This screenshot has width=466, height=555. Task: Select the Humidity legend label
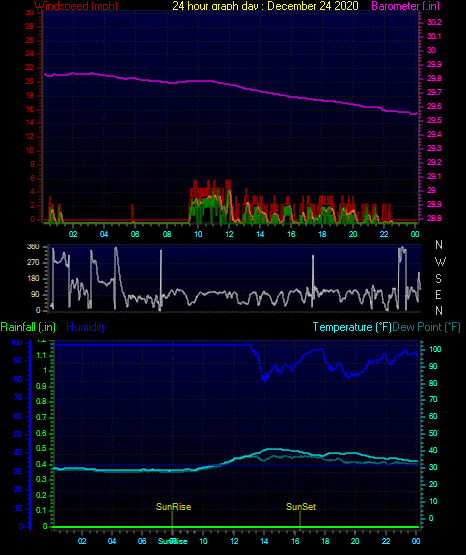[x=86, y=327]
